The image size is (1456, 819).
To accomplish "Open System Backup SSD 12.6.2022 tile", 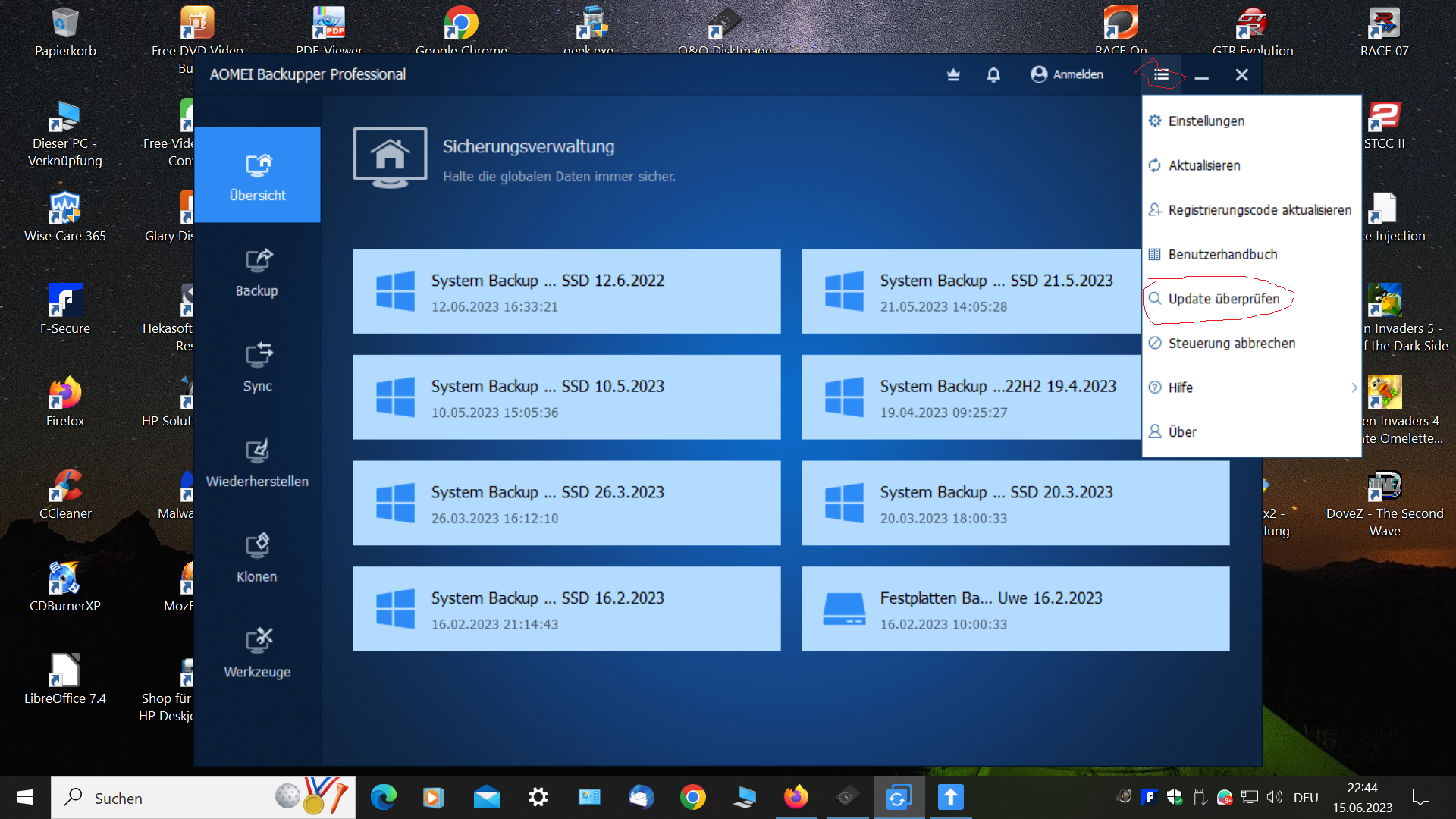I will pos(566,291).
